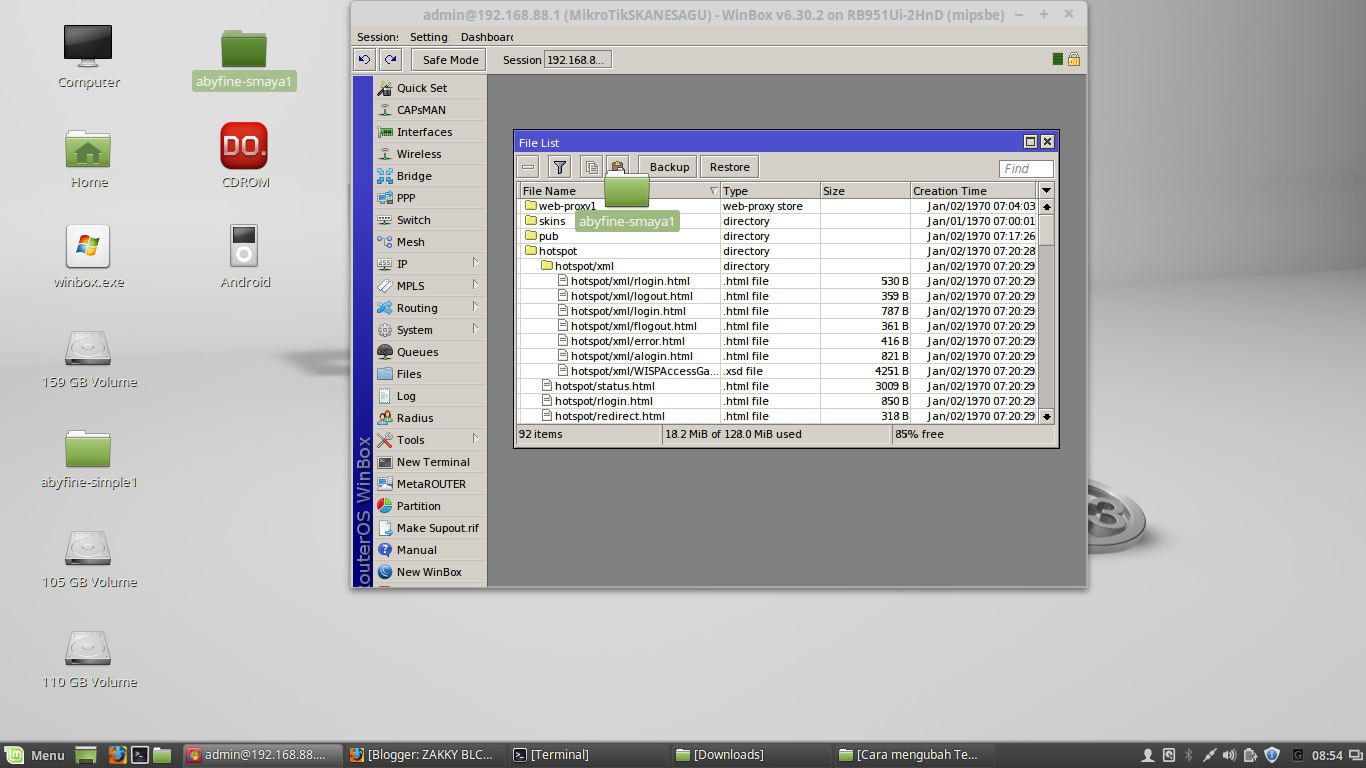Image resolution: width=1366 pixels, height=768 pixels.
Task: Click the Redo arrow in WinBox toolbar
Action: [390, 60]
